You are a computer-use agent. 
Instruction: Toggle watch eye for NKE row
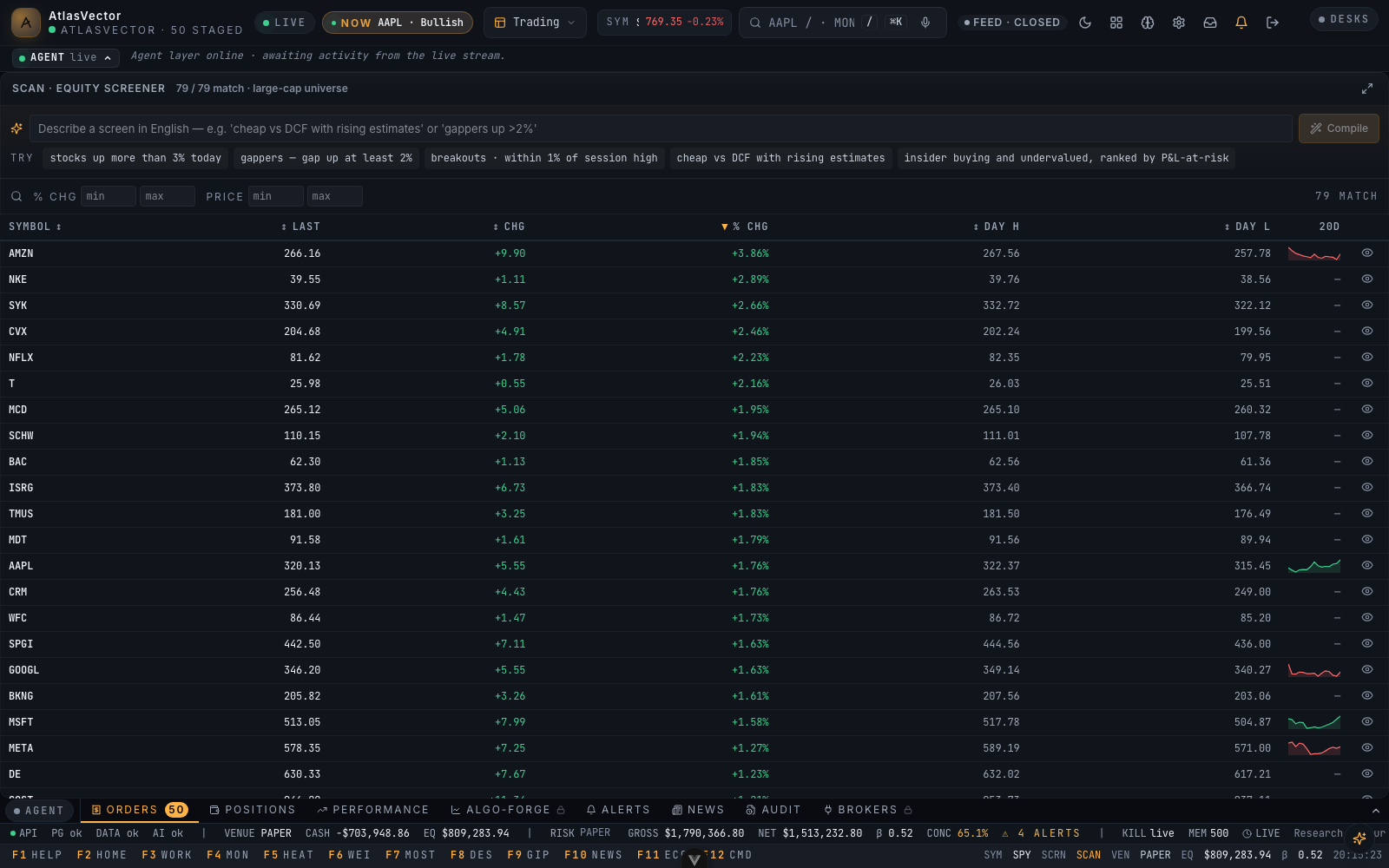coord(1367,279)
